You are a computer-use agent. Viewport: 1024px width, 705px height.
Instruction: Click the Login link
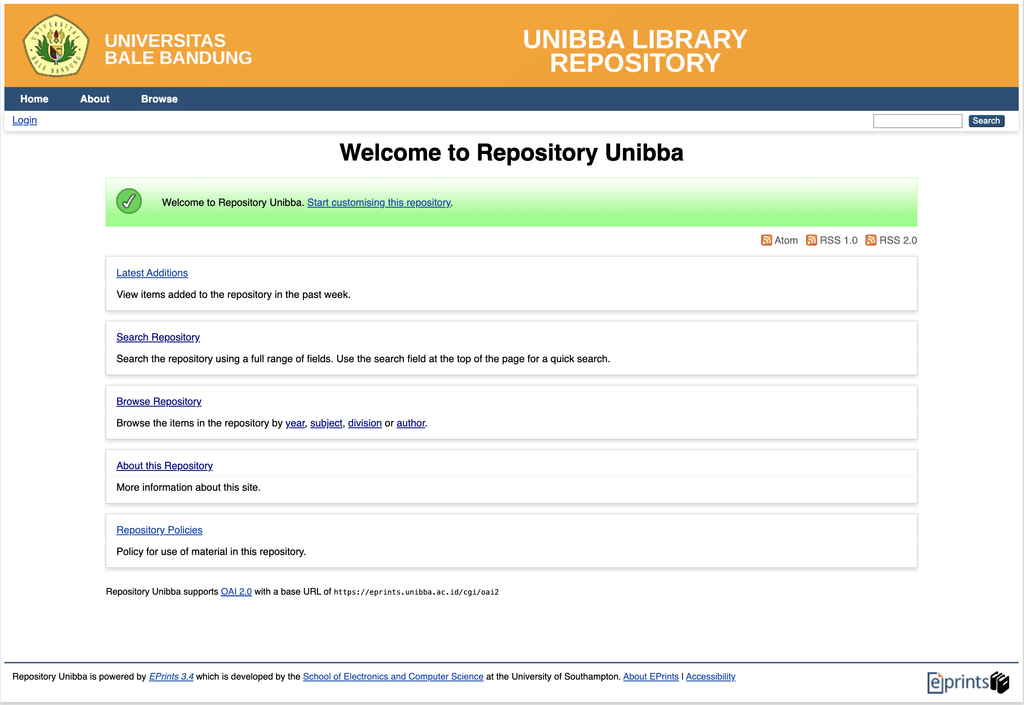(x=24, y=120)
